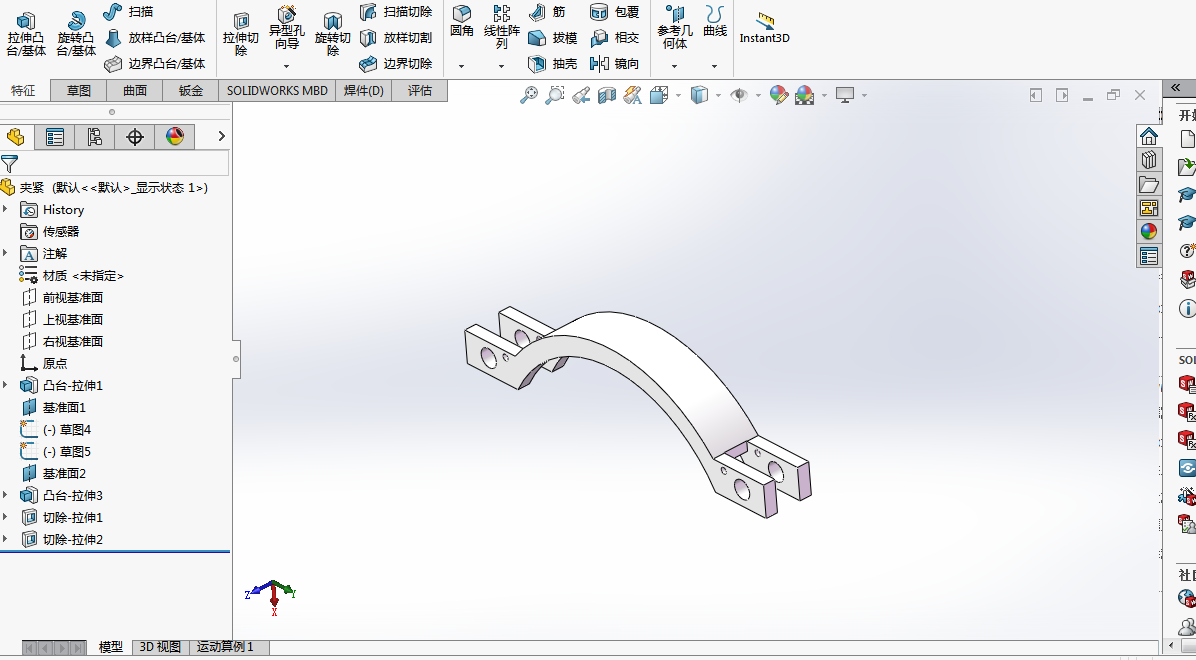This screenshot has height=660, width=1196.
Task: Expand the 注解 annotations node
Action: coord(6,253)
